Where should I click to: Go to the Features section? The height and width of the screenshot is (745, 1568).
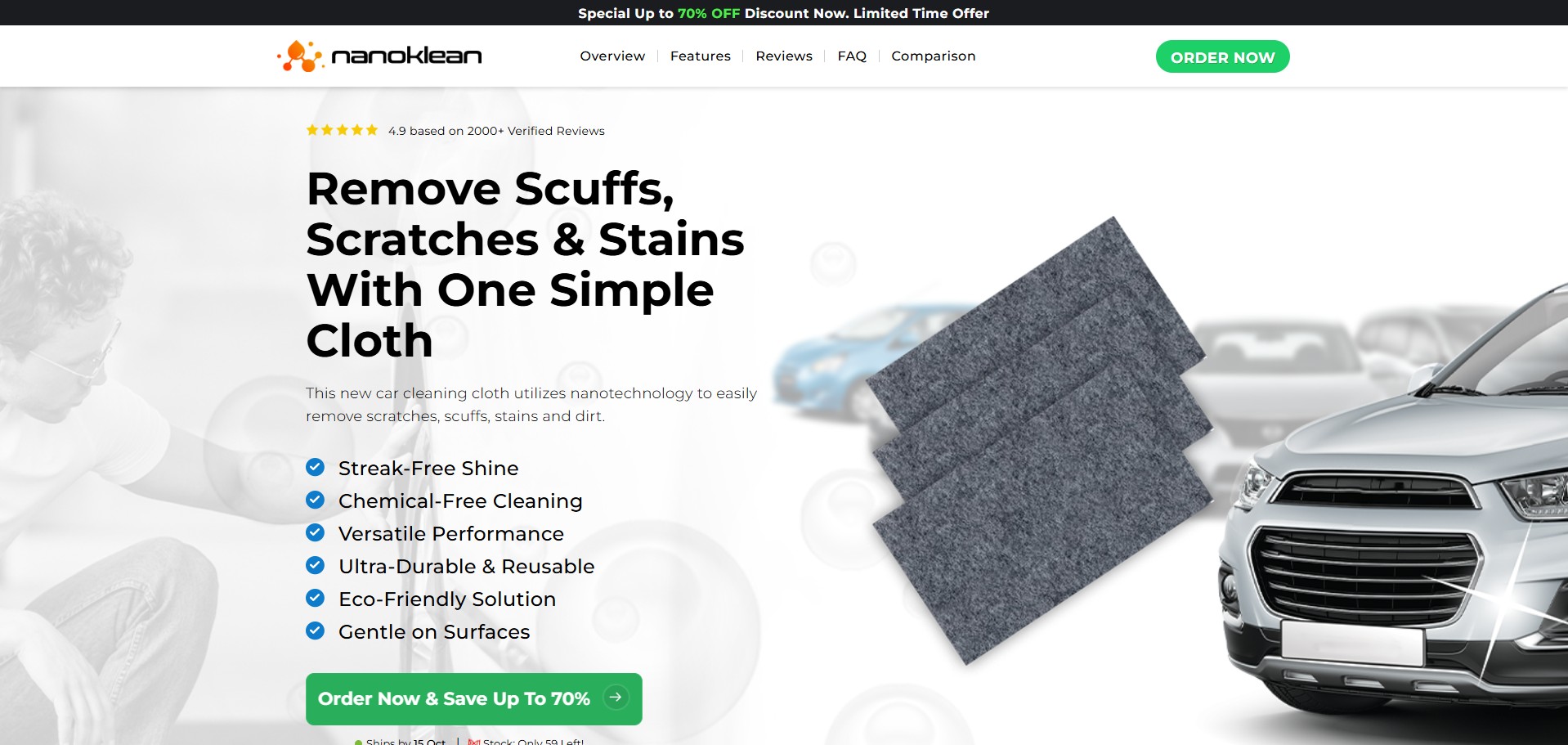click(701, 56)
